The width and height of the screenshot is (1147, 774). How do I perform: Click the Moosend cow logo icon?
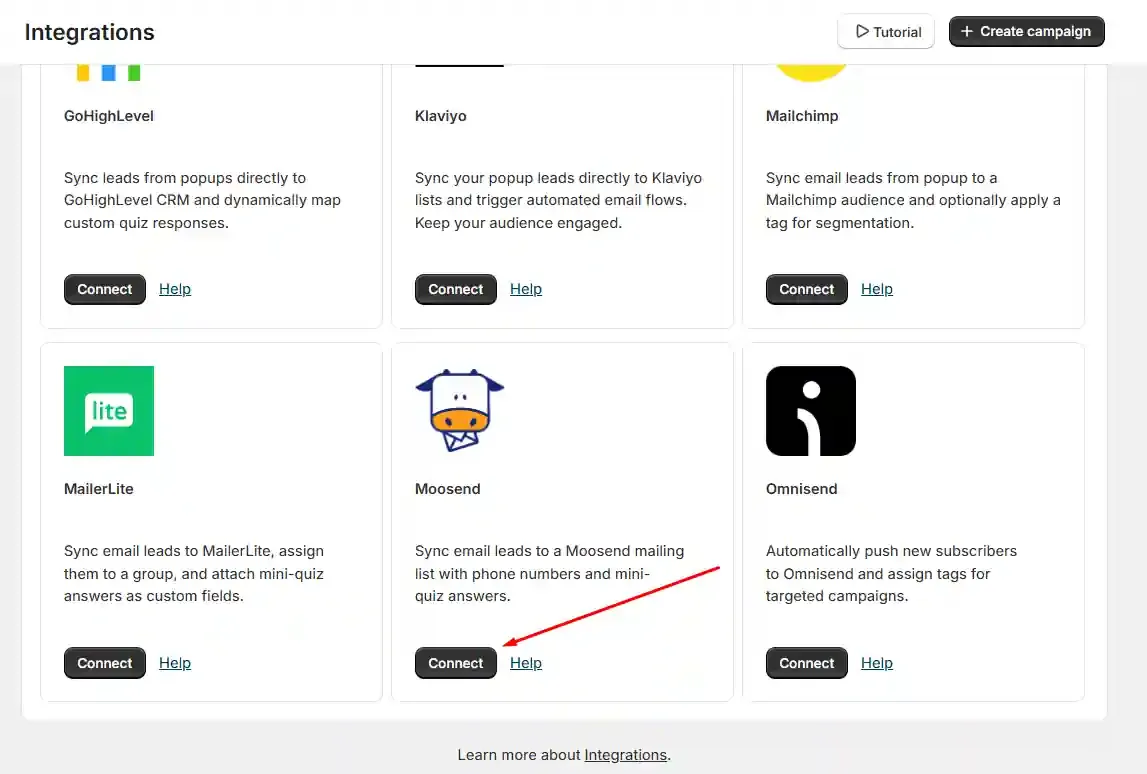point(459,410)
